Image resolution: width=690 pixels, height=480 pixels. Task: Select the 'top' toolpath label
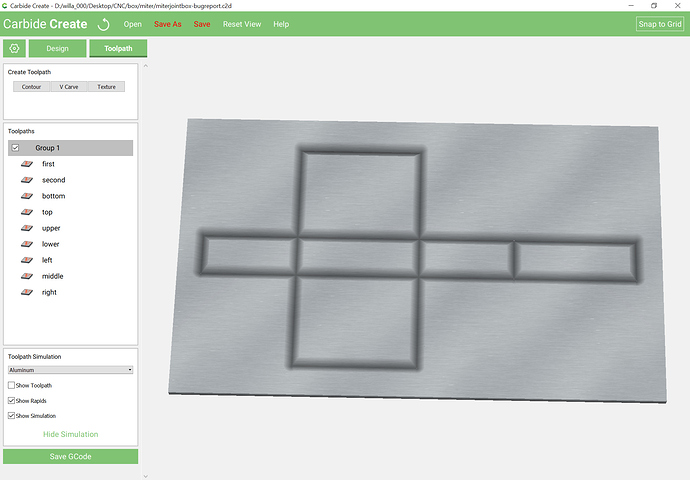click(x=47, y=212)
